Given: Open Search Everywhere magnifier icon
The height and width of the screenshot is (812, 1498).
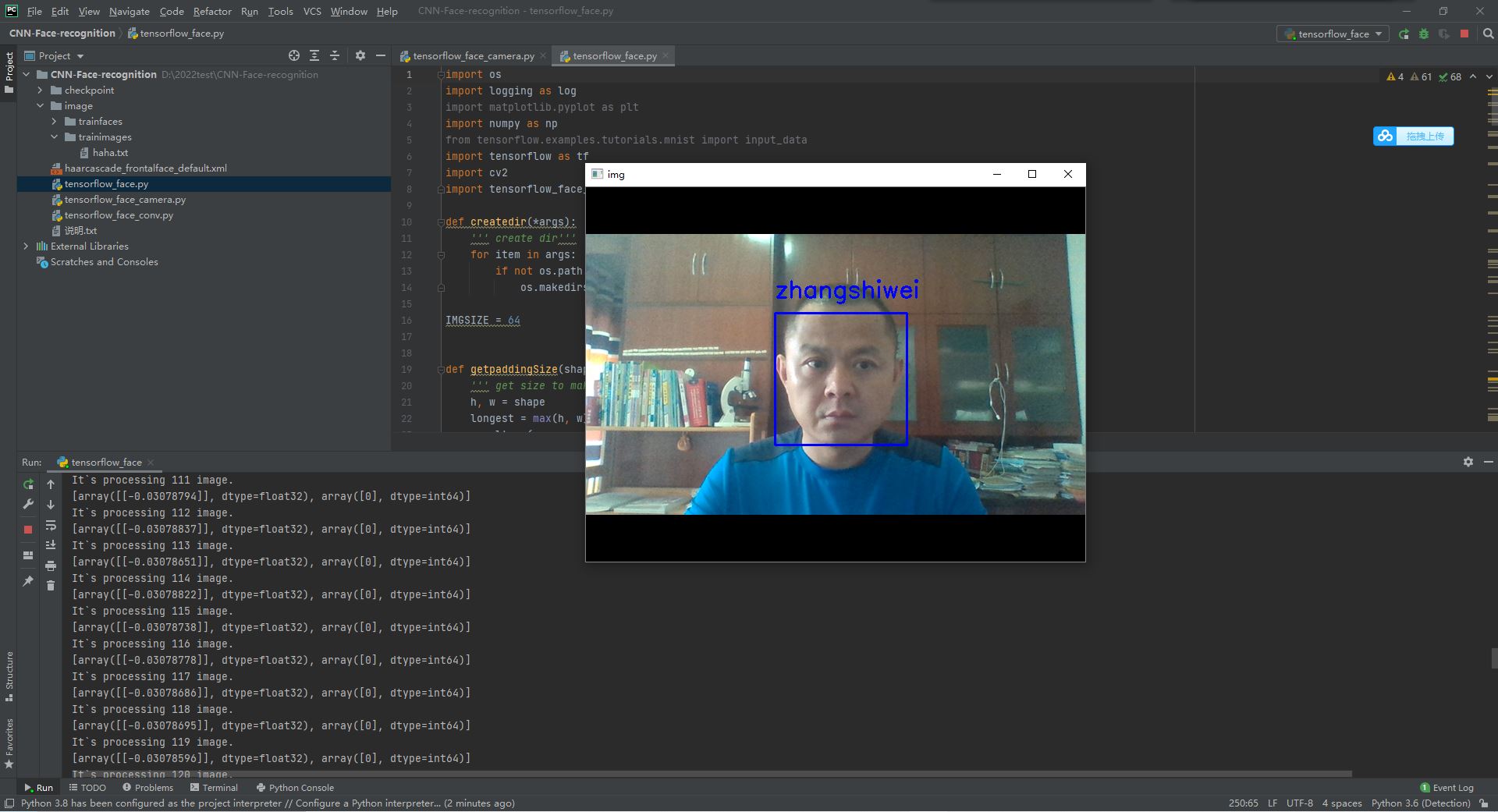Looking at the screenshot, I should 1488,34.
